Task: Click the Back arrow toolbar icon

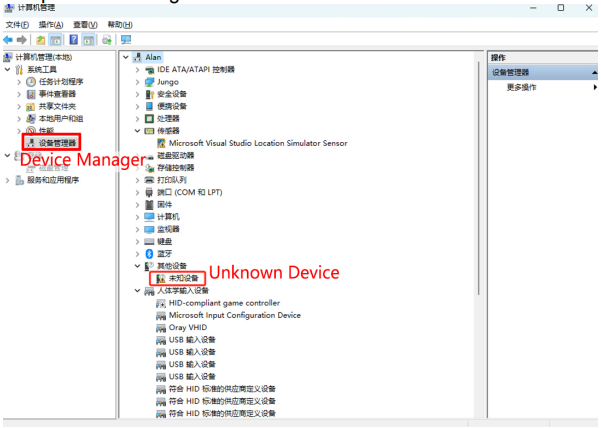Action: pyautogui.click(x=8, y=39)
